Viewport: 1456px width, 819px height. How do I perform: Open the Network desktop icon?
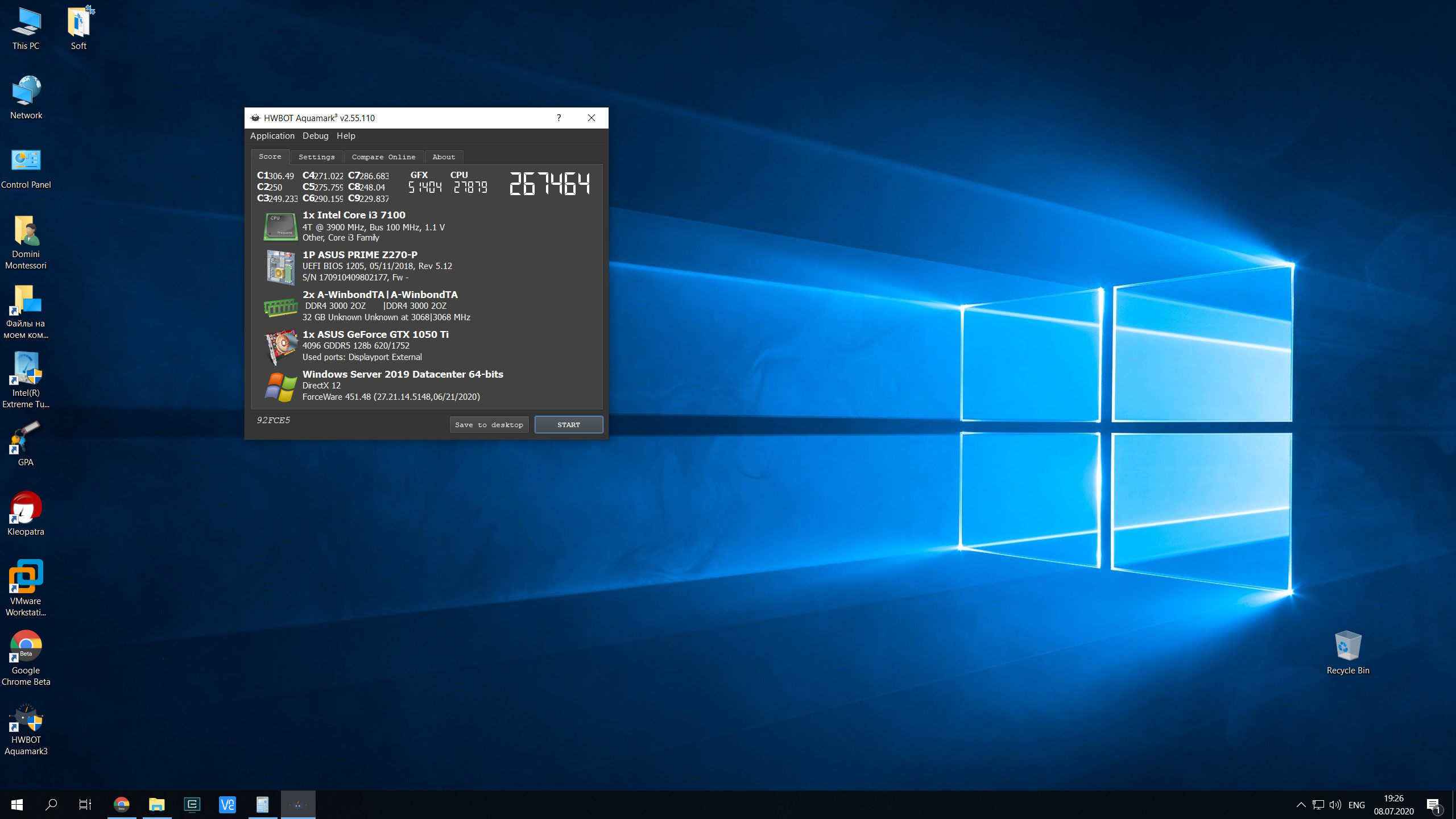pos(26,98)
